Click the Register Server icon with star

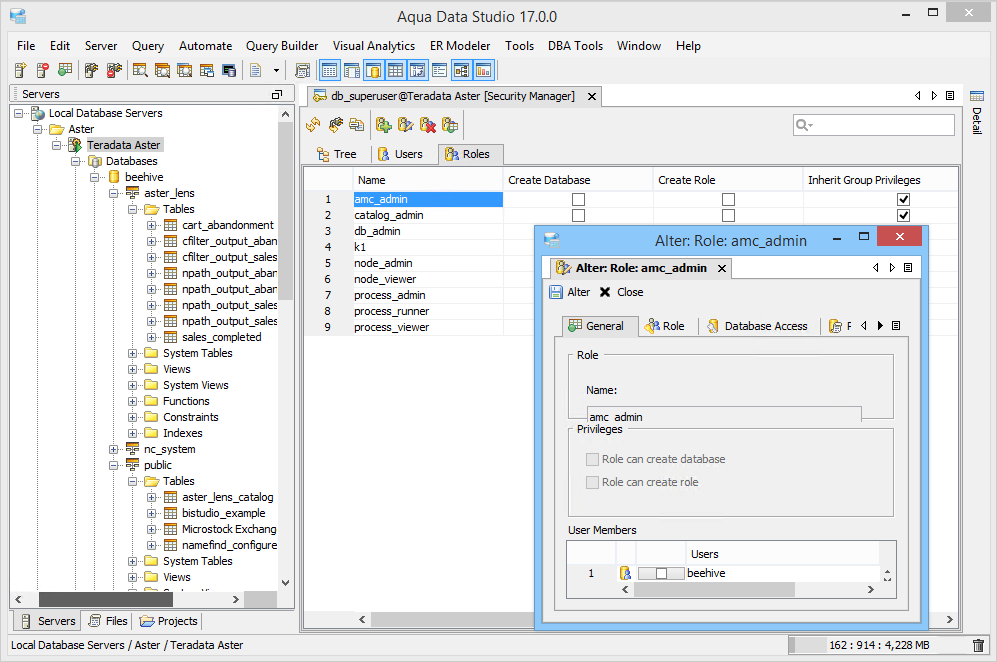pos(20,70)
